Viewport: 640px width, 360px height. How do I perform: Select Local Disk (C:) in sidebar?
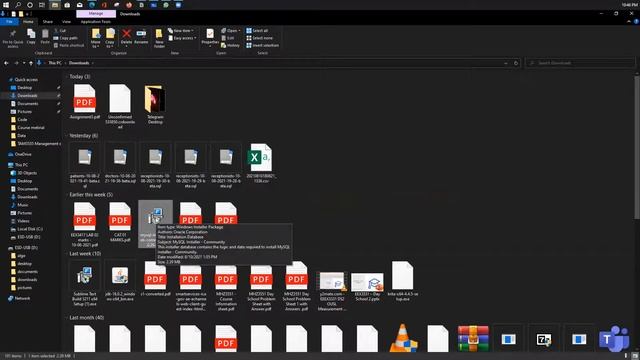[30, 229]
